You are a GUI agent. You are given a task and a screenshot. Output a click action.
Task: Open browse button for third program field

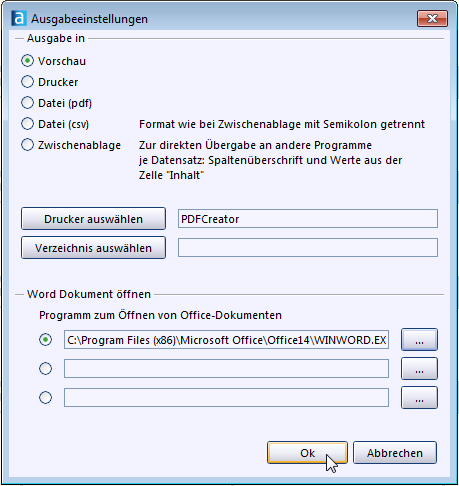tap(419, 398)
